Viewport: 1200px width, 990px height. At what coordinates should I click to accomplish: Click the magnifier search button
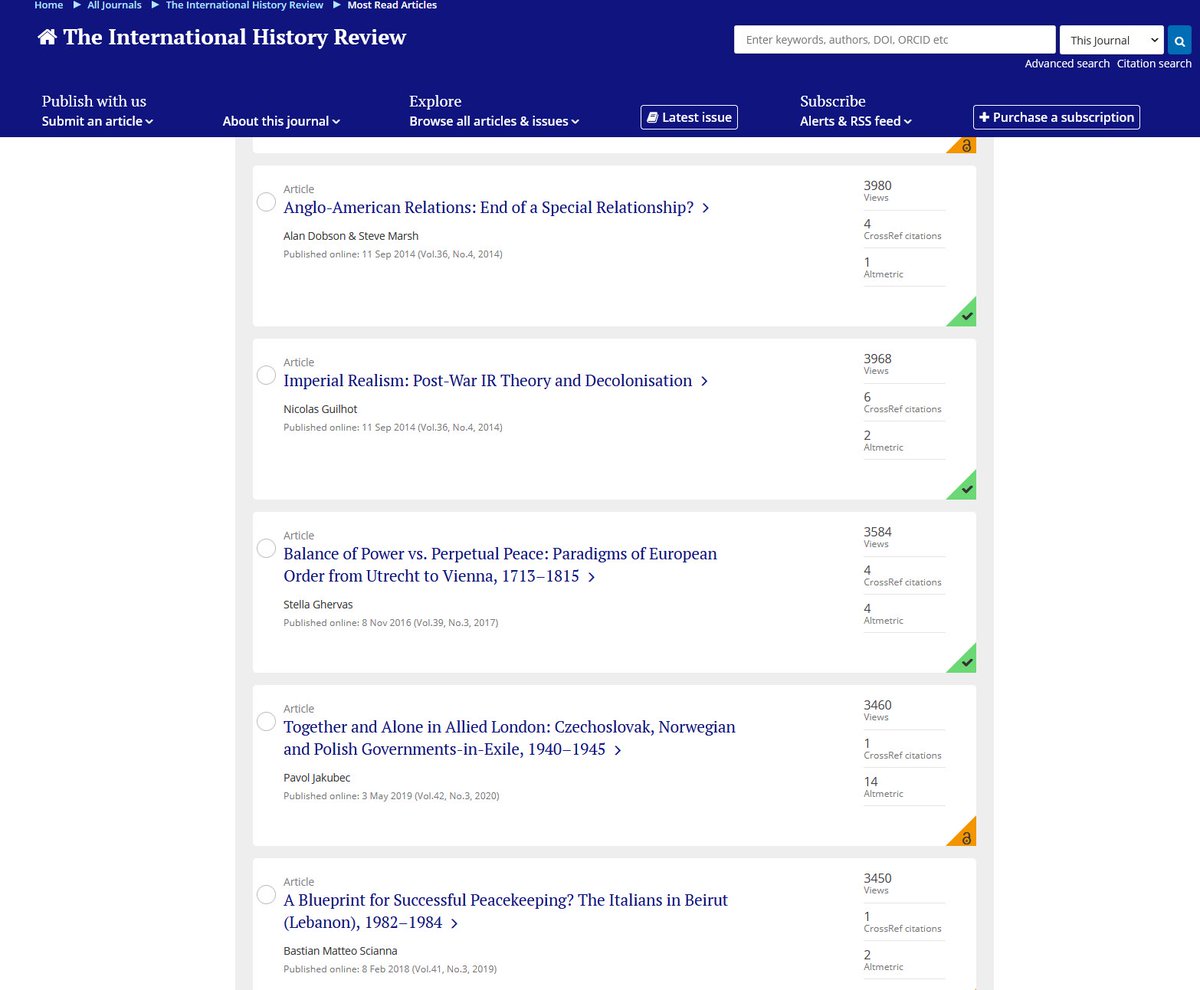[x=1180, y=40]
